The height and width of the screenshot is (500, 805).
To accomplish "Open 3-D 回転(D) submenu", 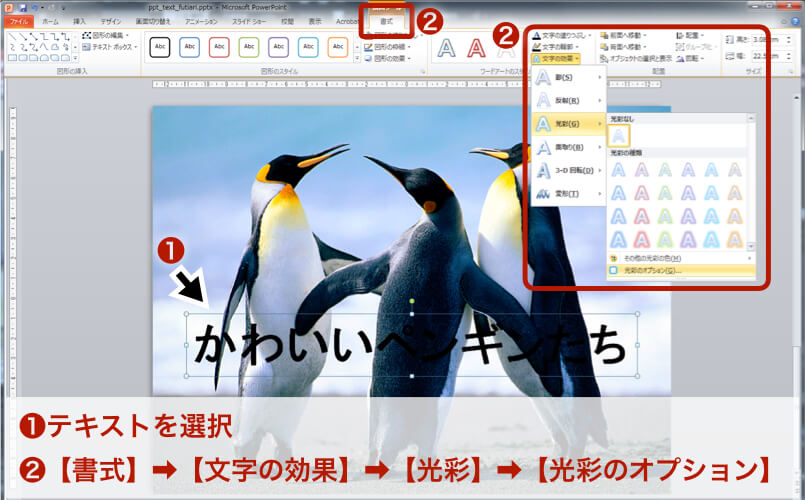I will [569, 170].
